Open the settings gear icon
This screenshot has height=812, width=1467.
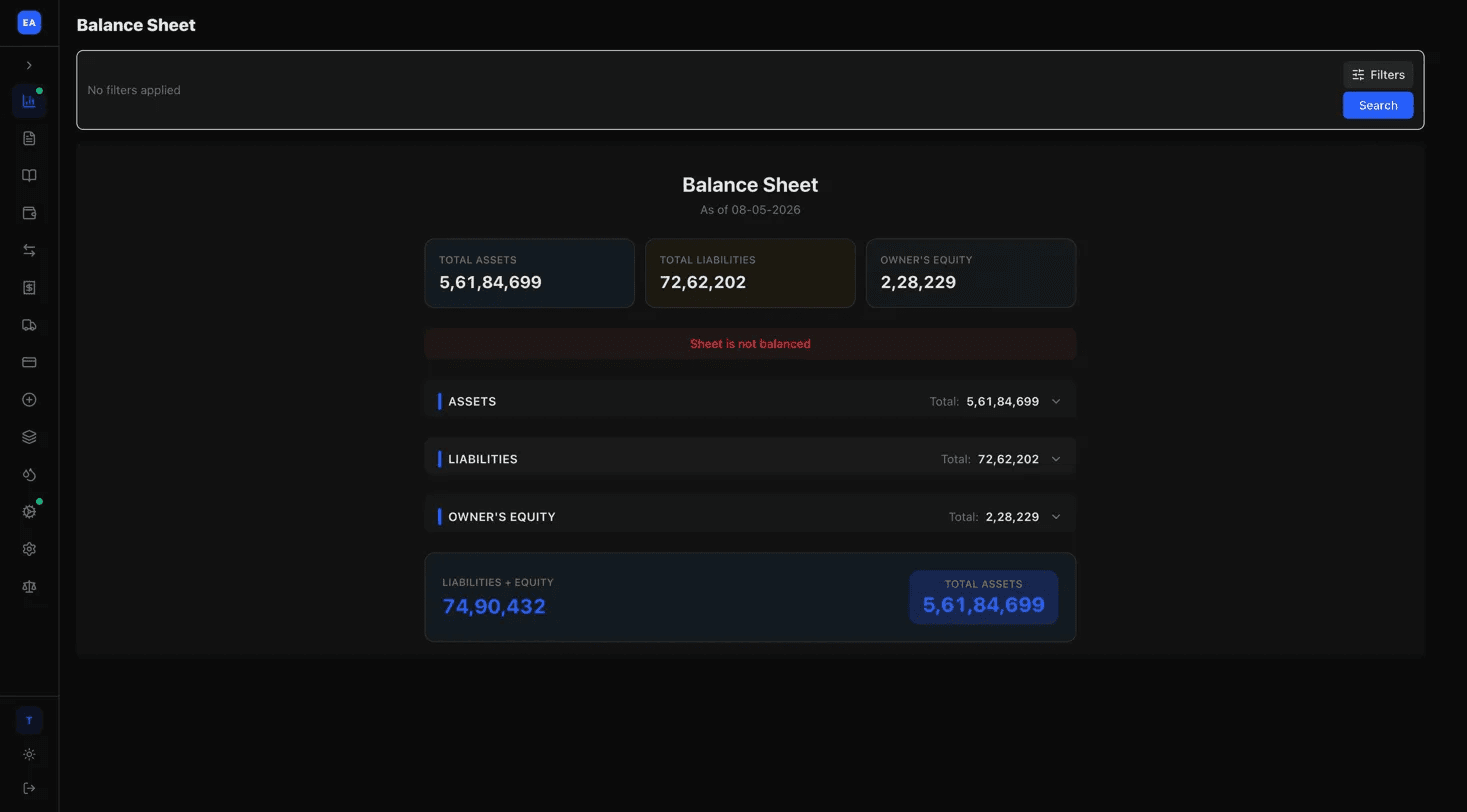(29, 549)
